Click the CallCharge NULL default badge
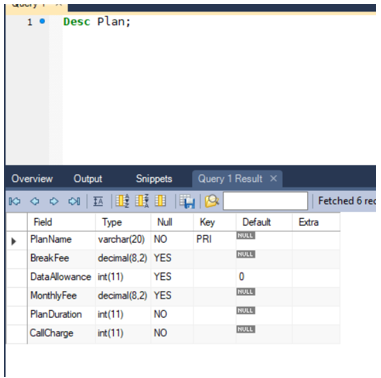381x378 pixels. click(246, 329)
